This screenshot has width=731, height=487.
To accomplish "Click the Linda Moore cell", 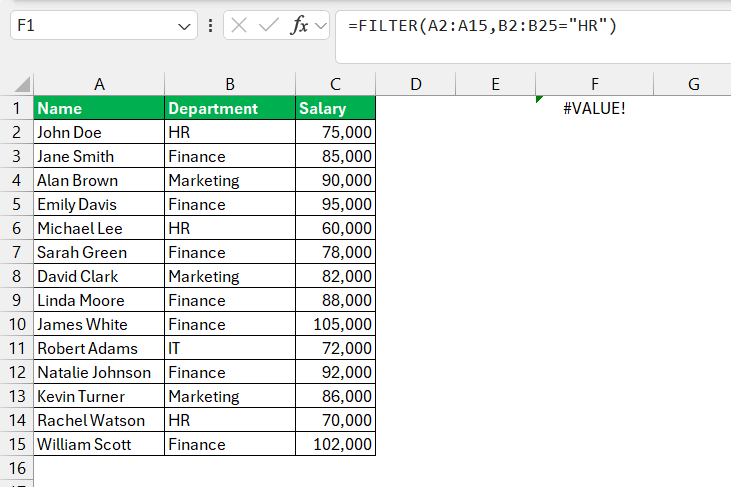I will point(99,300).
